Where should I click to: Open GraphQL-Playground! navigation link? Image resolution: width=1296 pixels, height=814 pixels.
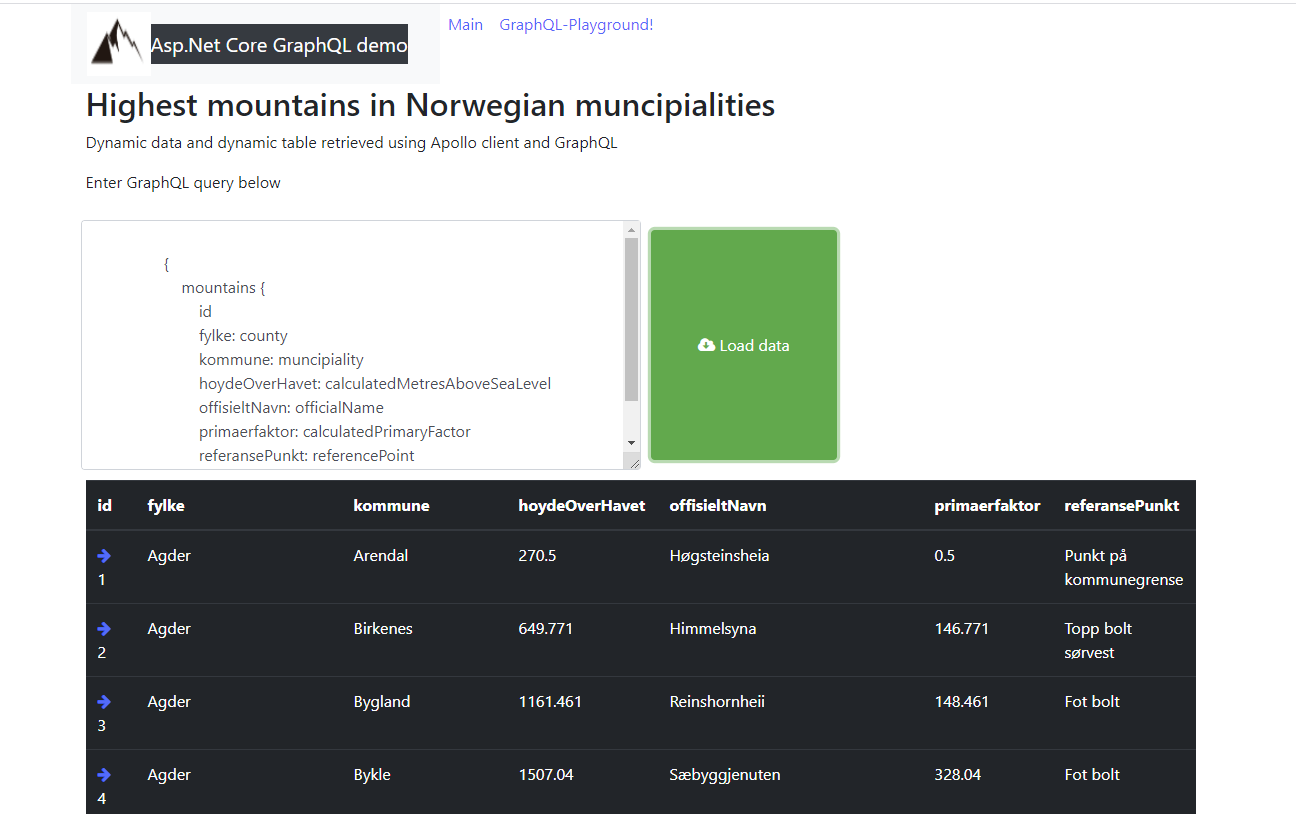(576, 25)
